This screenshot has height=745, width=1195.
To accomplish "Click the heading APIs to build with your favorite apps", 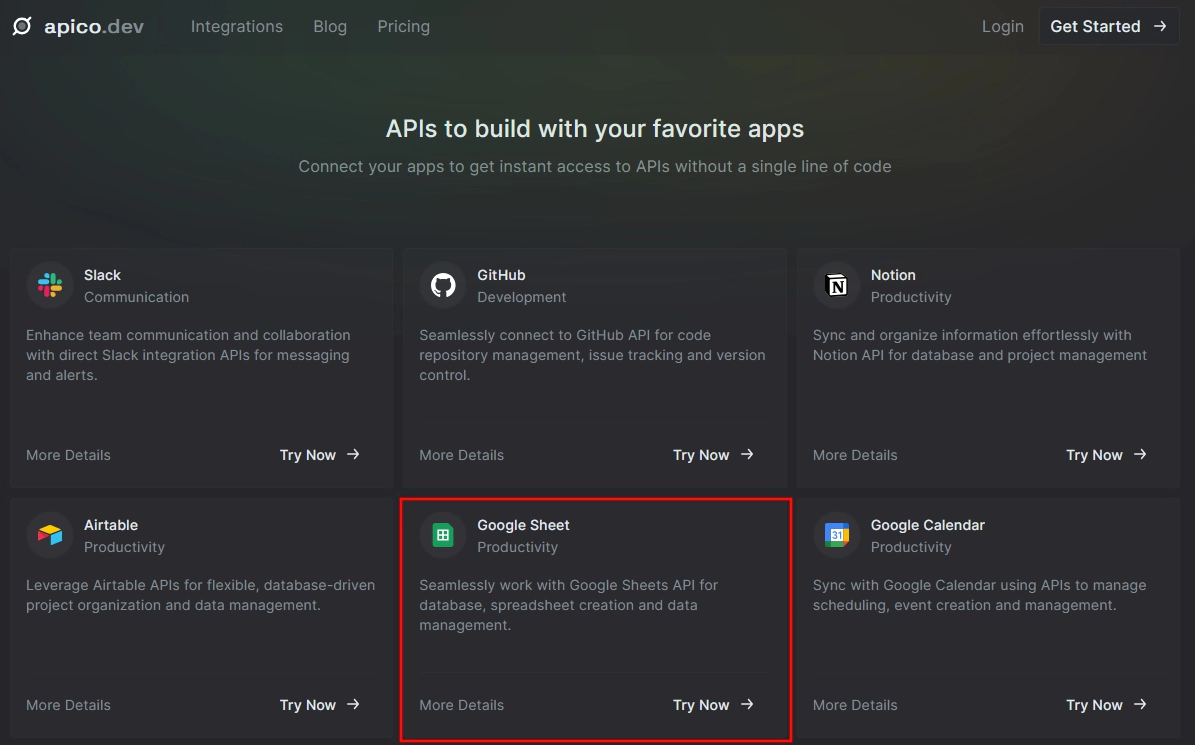I will point(594,129).
